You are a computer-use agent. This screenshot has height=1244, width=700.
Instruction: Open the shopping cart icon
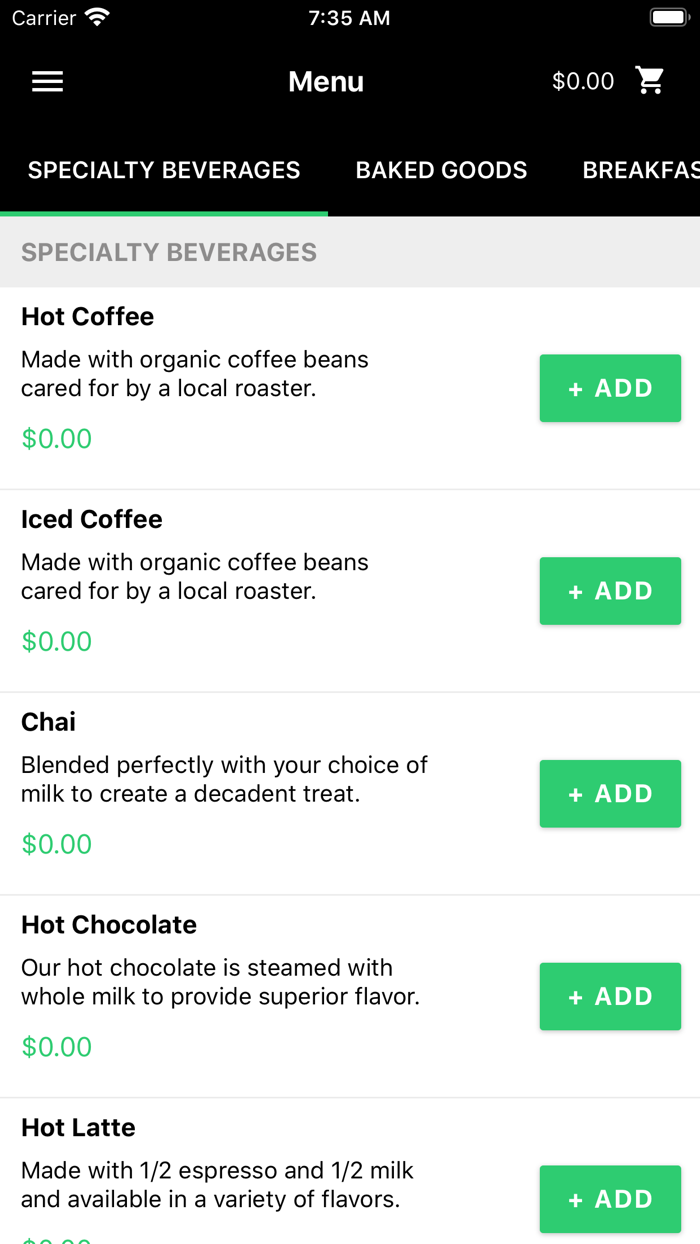650,81
